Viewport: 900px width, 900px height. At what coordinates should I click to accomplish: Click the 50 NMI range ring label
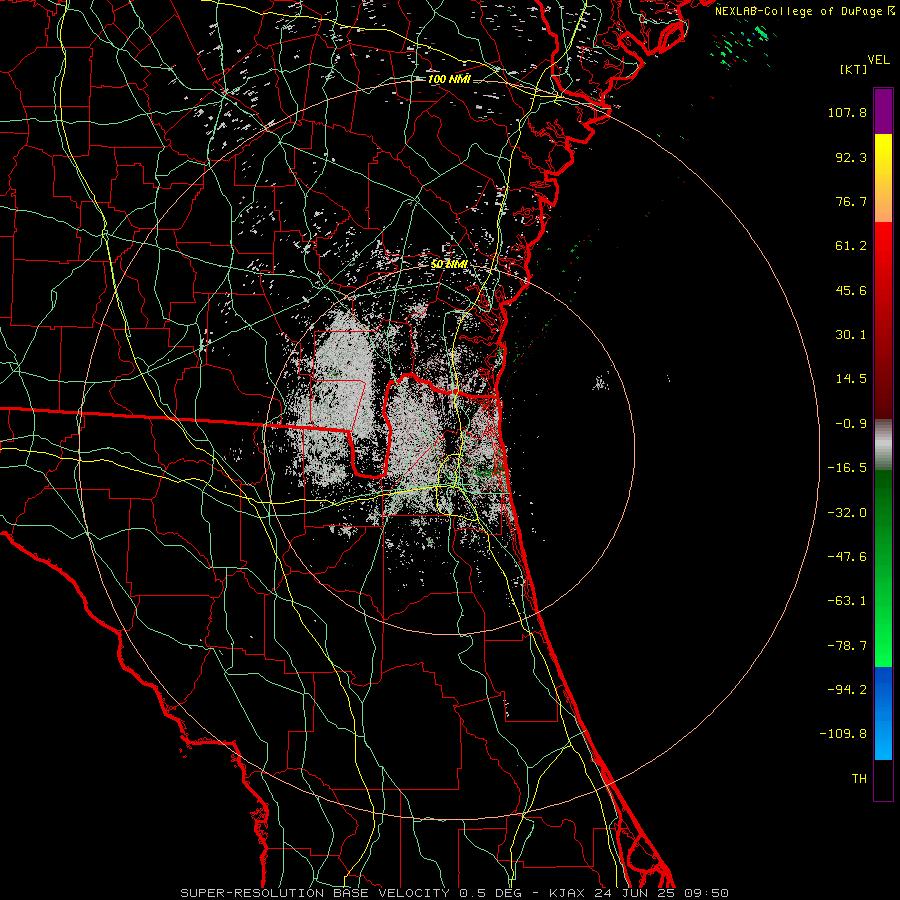pos(449,264)
